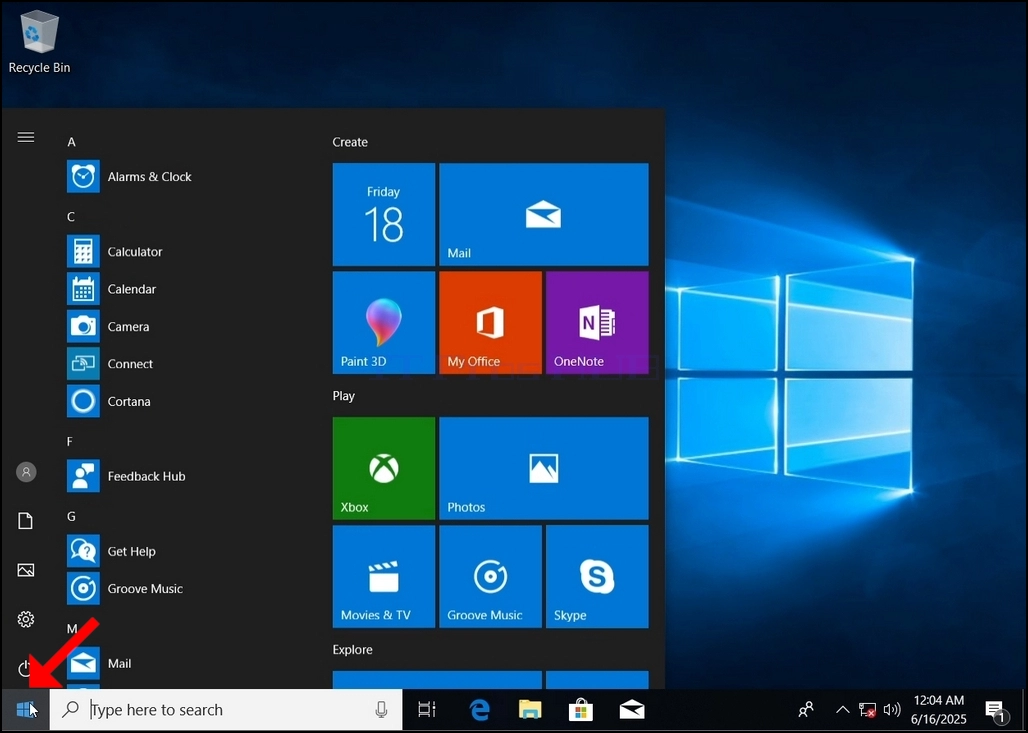This screenshot has height=733, width=1028.
Task: Open the Mail live tile
Action: [544, 214]
